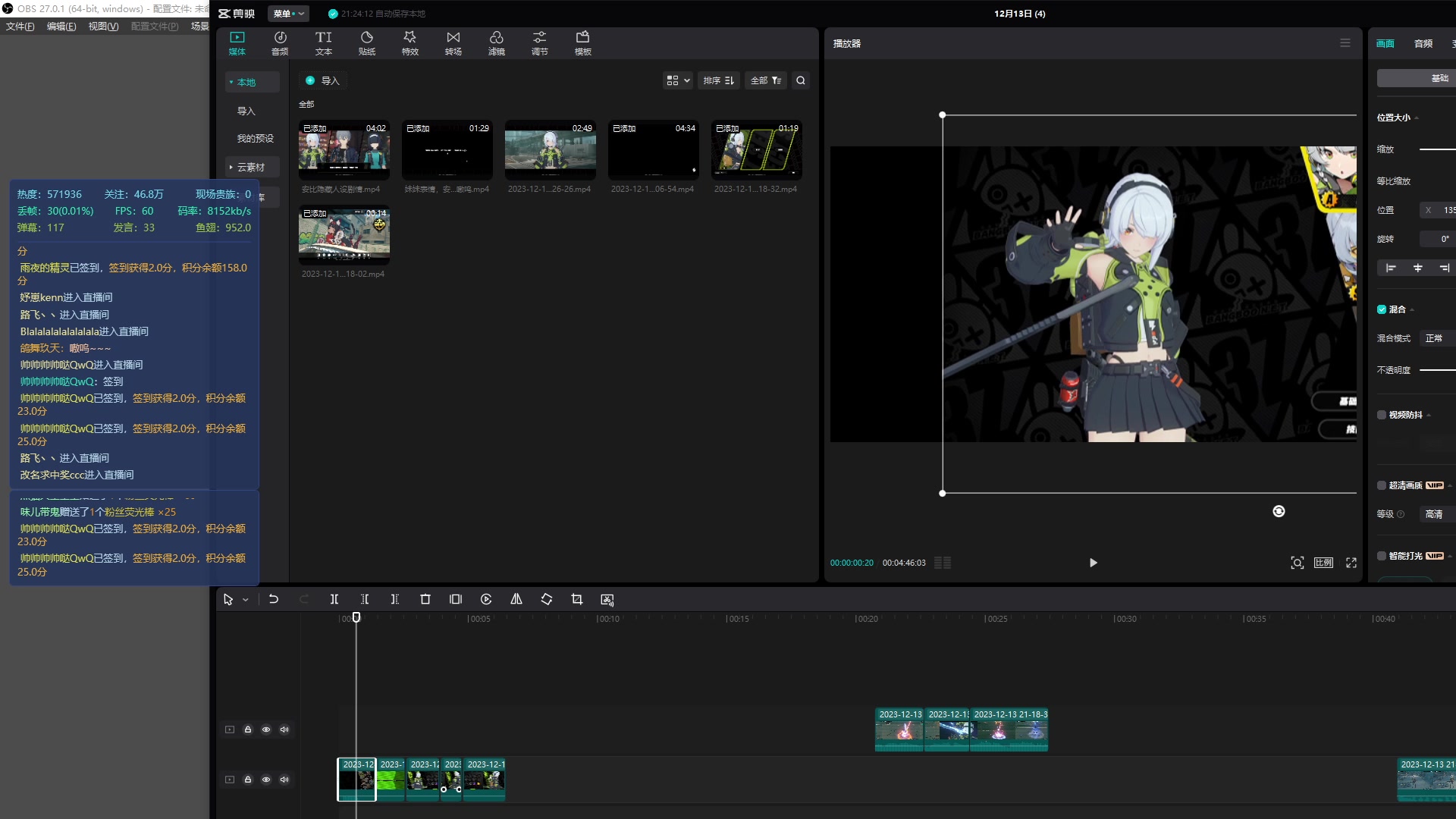Click the split clip tool

pos(334,599)
